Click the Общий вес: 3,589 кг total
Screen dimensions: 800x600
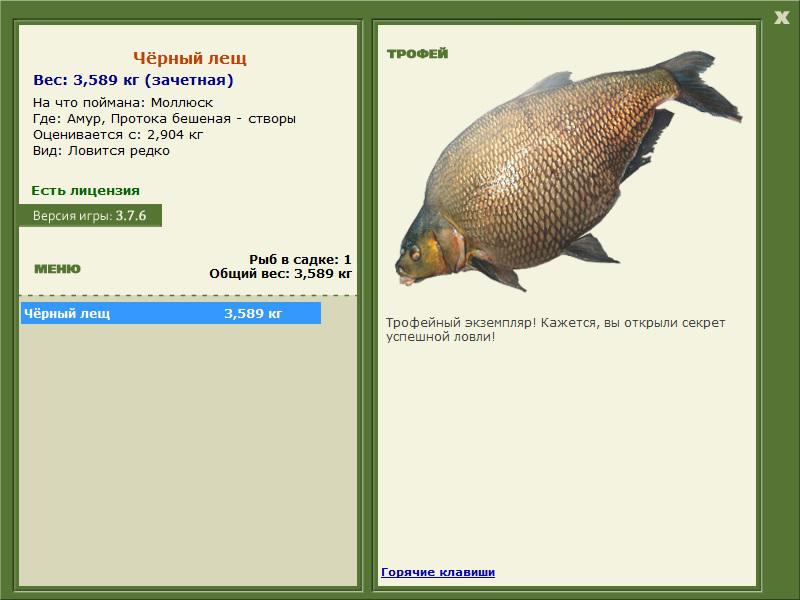point(280,272)
